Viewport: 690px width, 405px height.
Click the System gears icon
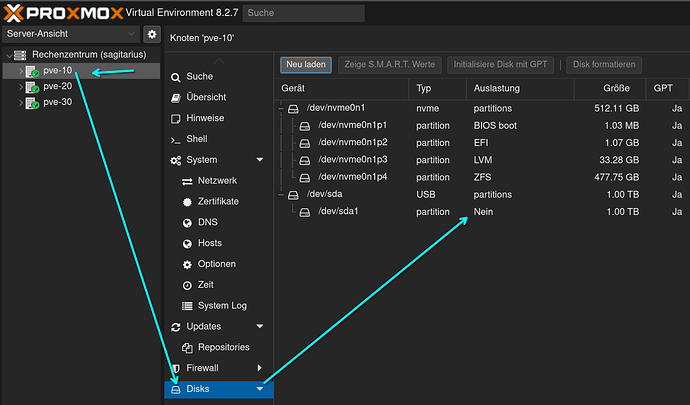pyautogui.click(x=176, y=160)
